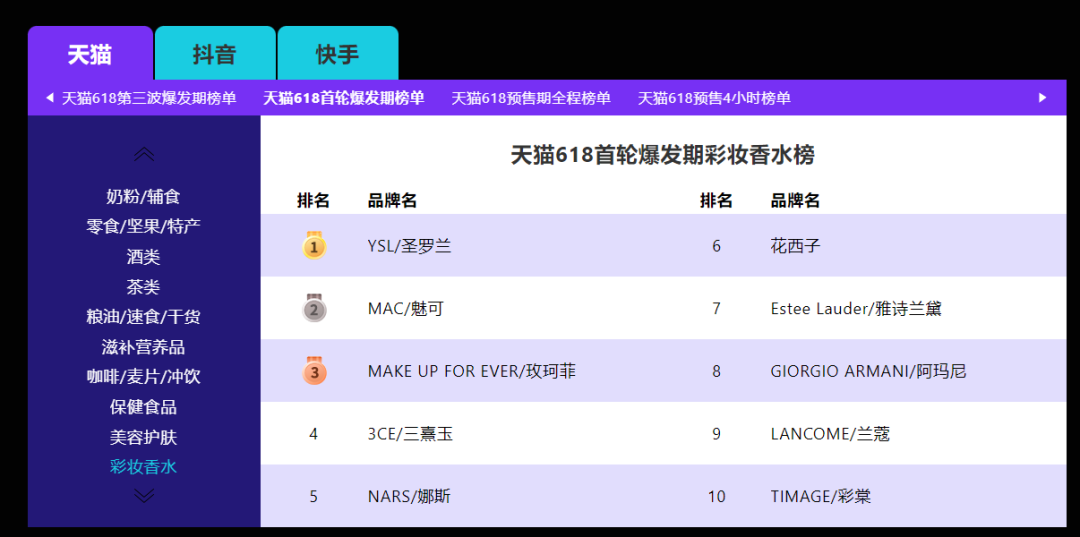Click Estee Lauder/雅诗兰黛 brand name

tap(856, 308)
